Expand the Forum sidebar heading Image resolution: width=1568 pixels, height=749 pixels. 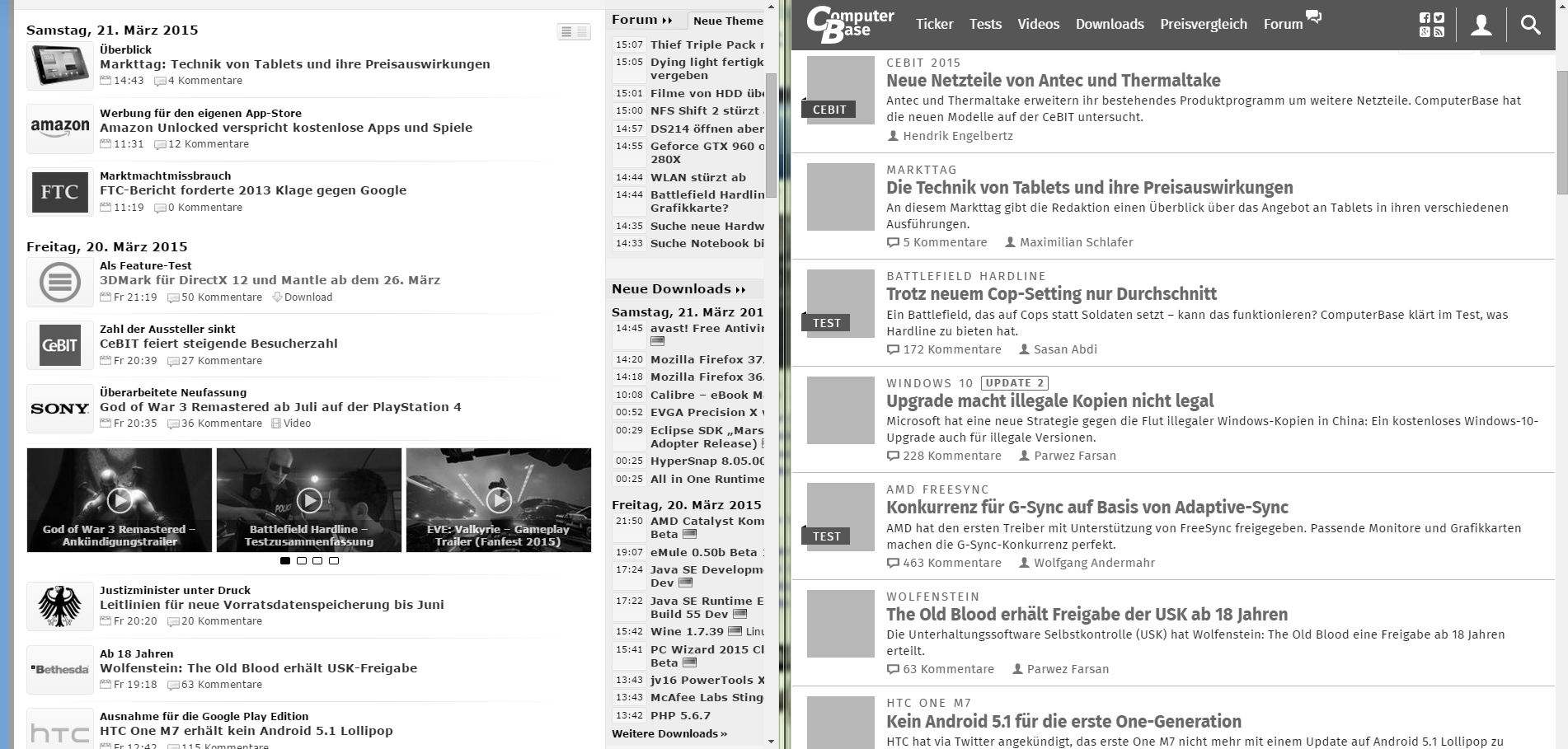[x=642, y=20]
